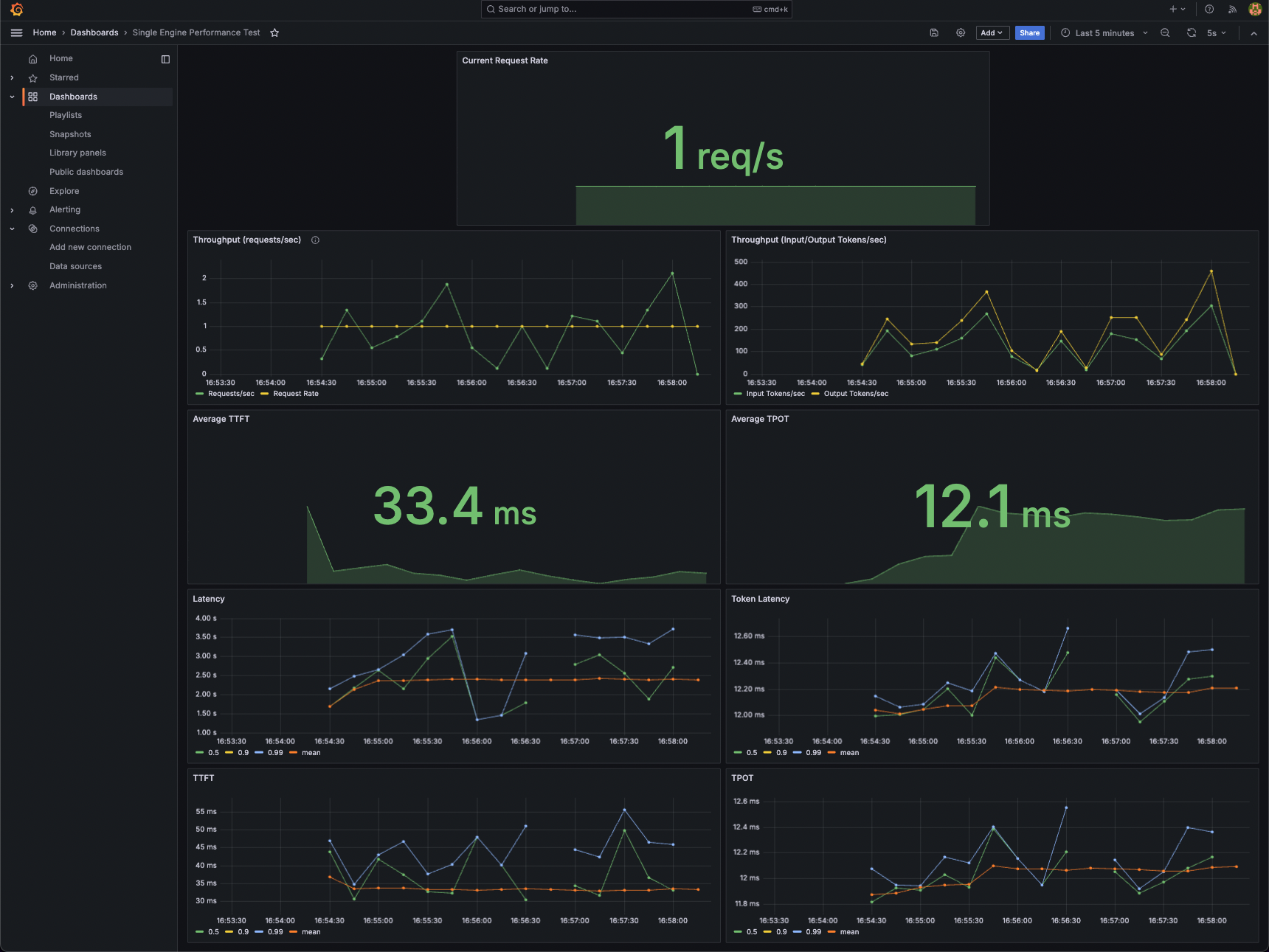
Task: Expand the Administration section chevron
Action: tap(12, 285)
